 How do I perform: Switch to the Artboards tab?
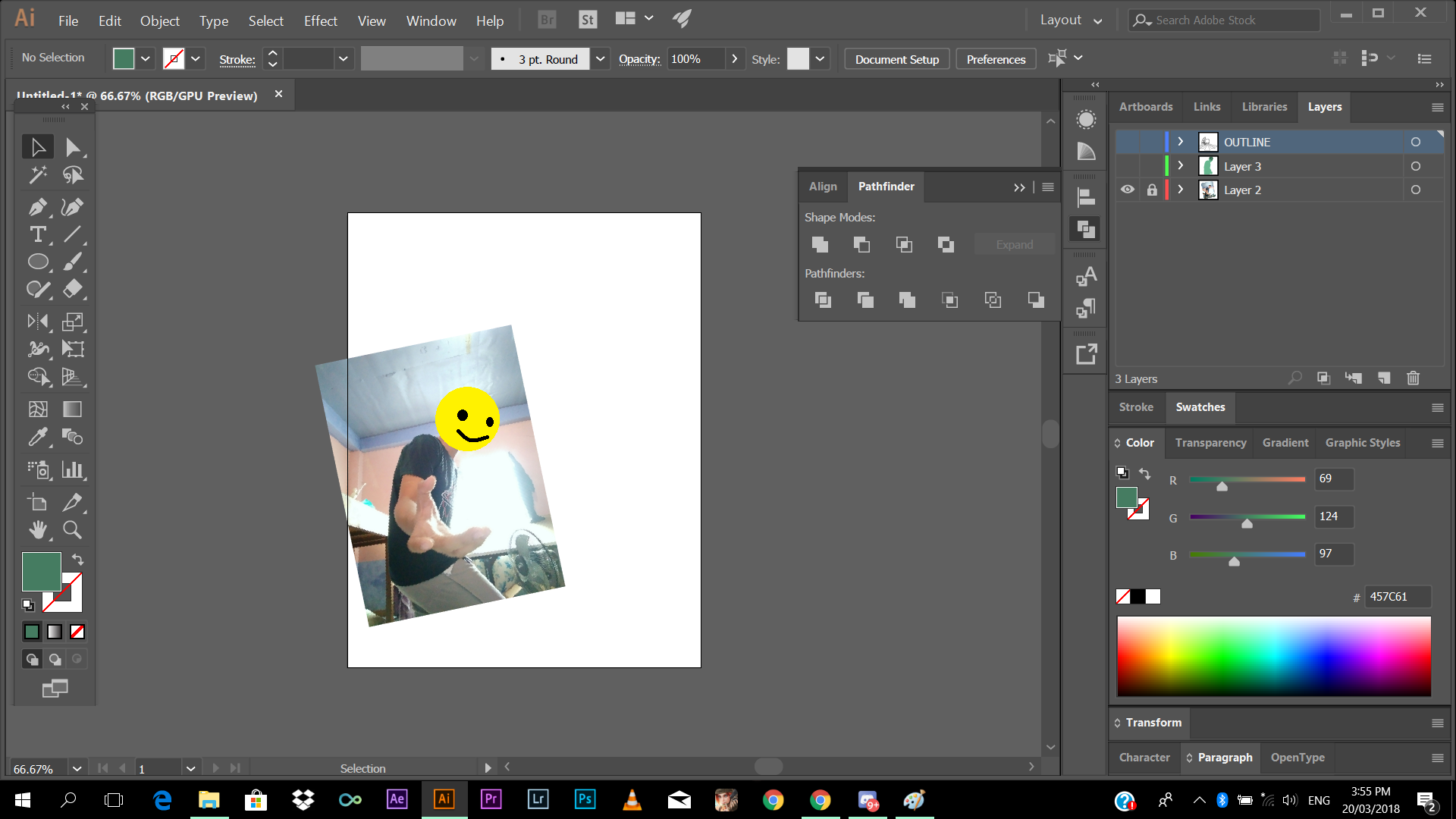point(1145,107)
